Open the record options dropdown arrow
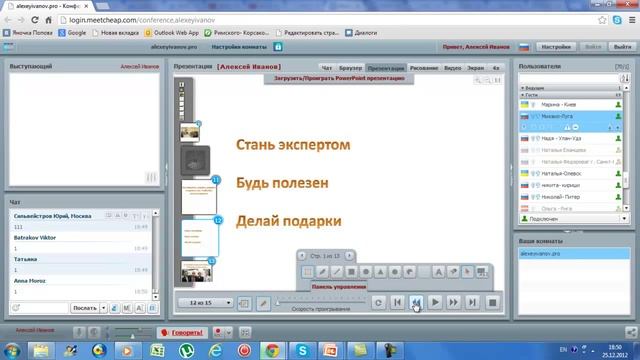The height and width of the screenshot is (360, 640). click(x=229, y=333)
